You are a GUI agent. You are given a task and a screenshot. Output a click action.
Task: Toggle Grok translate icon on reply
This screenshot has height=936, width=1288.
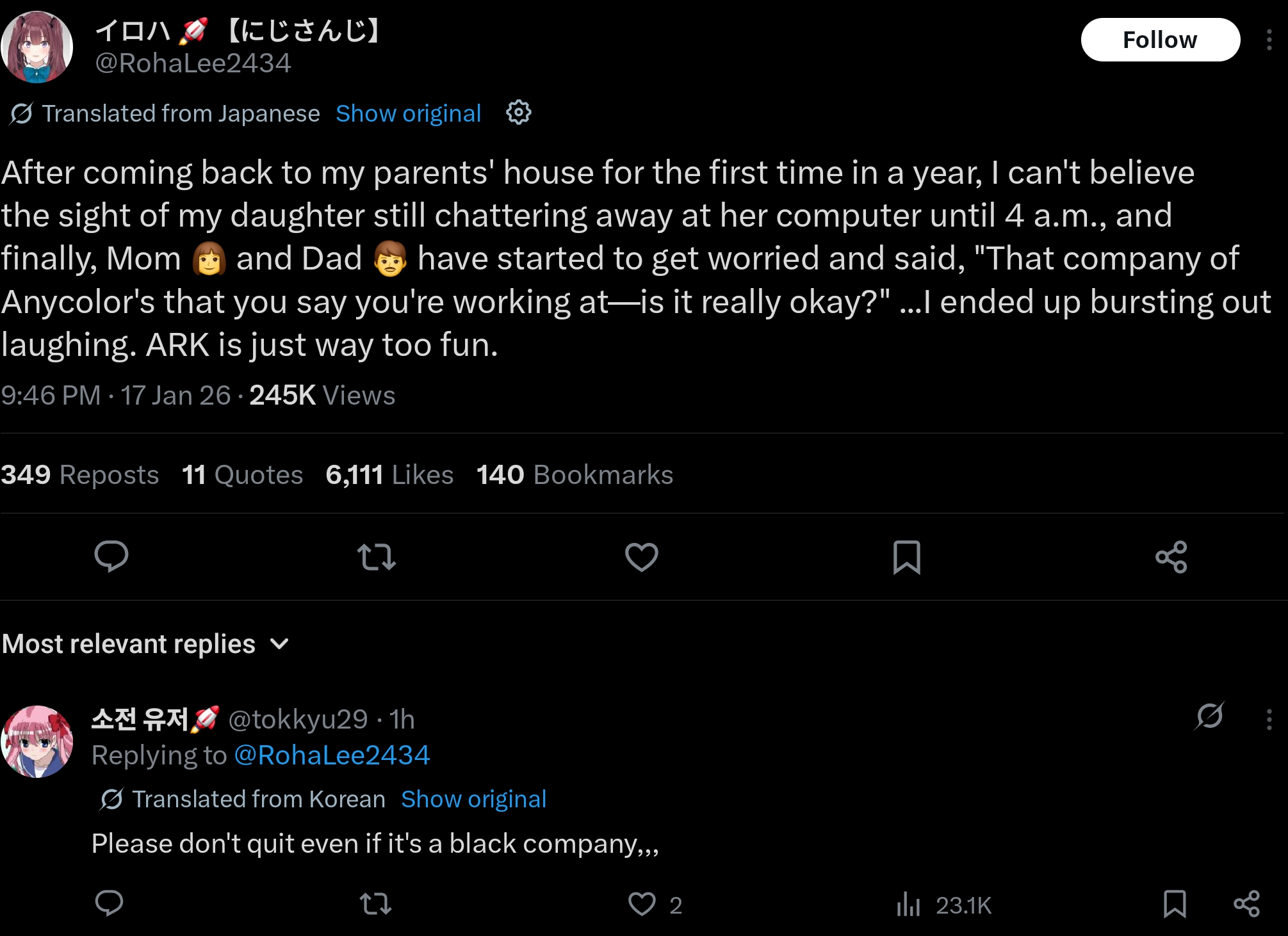pyautogui.click(x=1209, y=716)
